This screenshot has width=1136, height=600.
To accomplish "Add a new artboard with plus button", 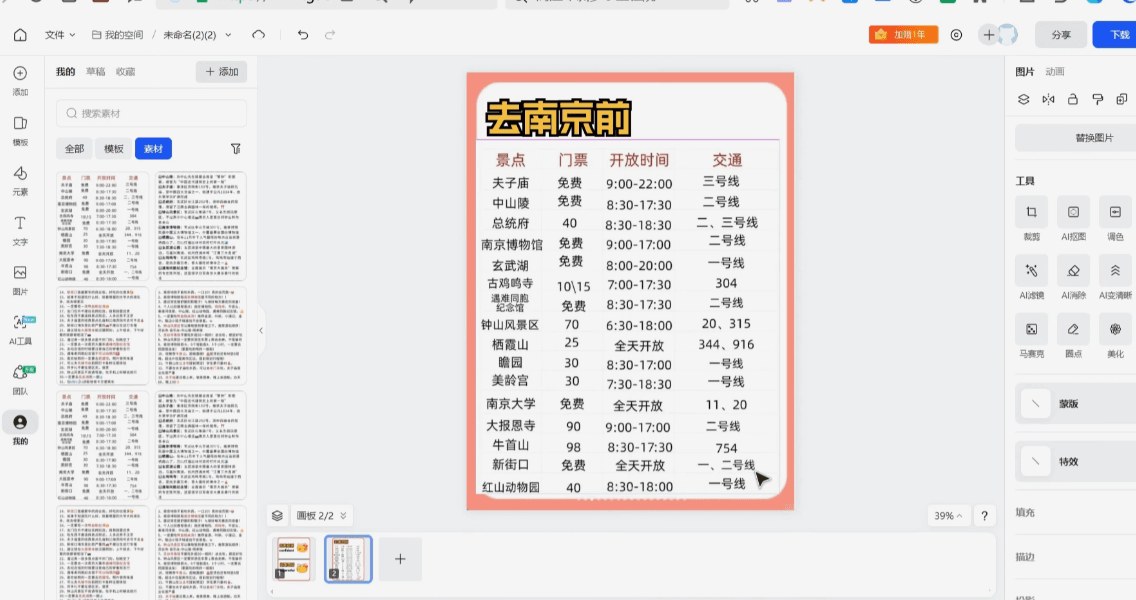I will [400, 559].
